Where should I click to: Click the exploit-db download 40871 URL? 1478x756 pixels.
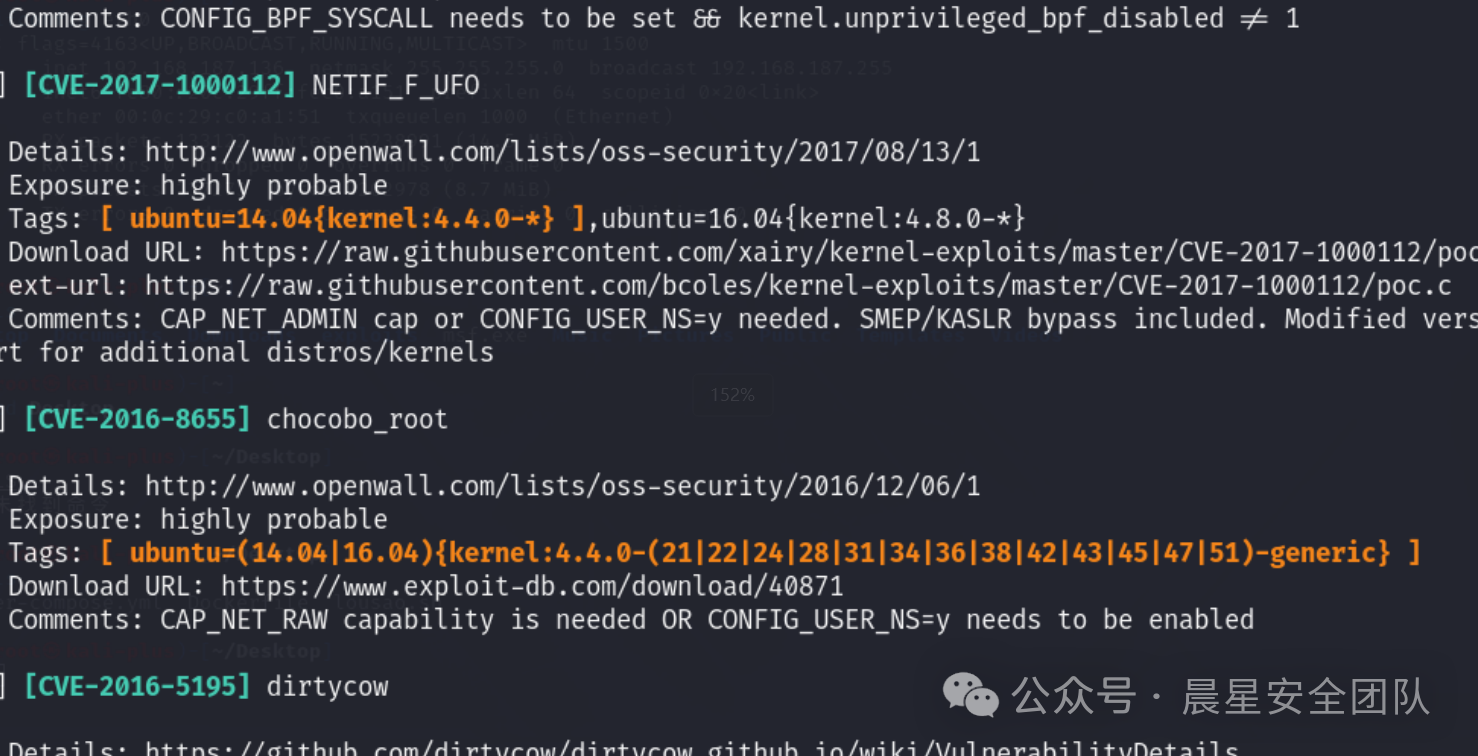[532, 586]
